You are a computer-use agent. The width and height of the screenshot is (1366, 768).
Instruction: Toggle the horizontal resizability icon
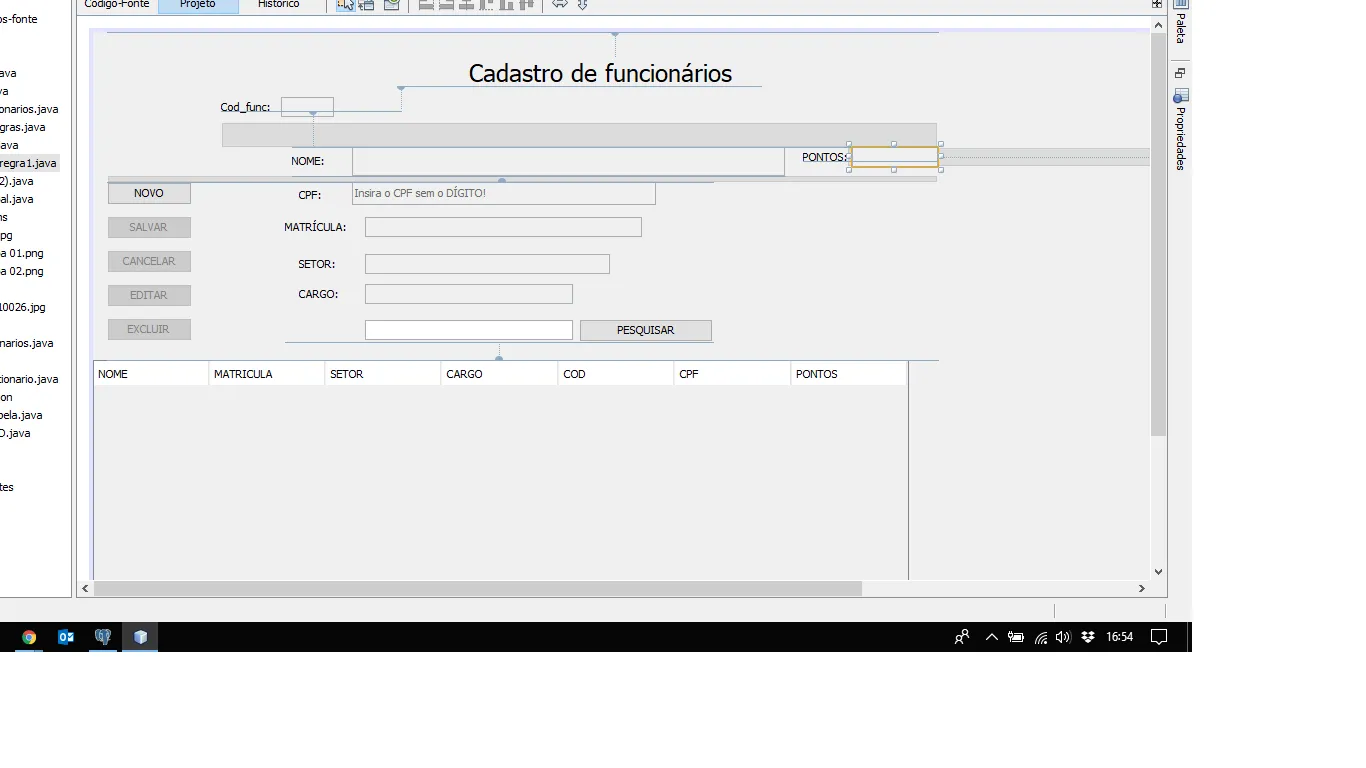coord(560,4)
